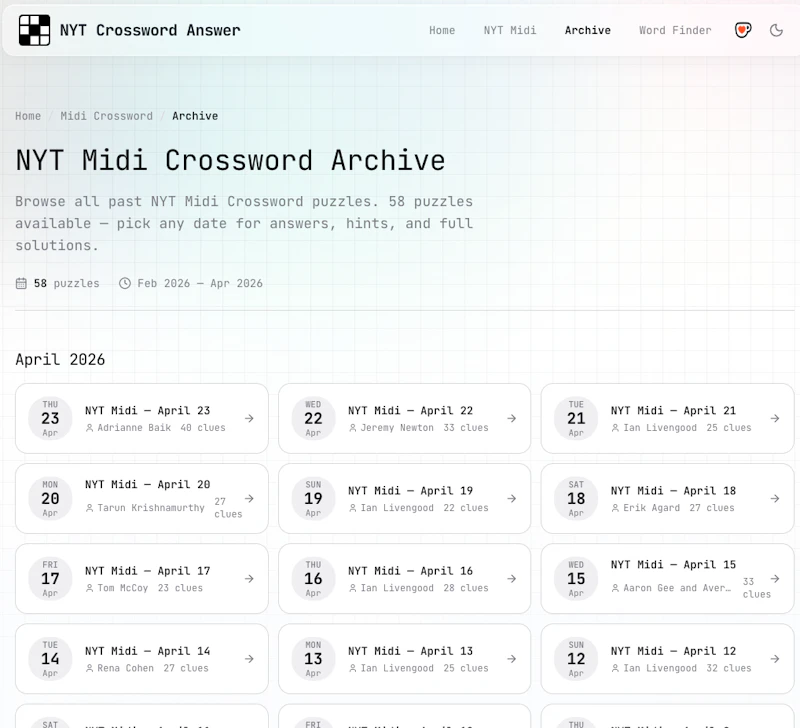
Task: Click the FRI 17 Apr date badge
Action: (x=50, y=579)
